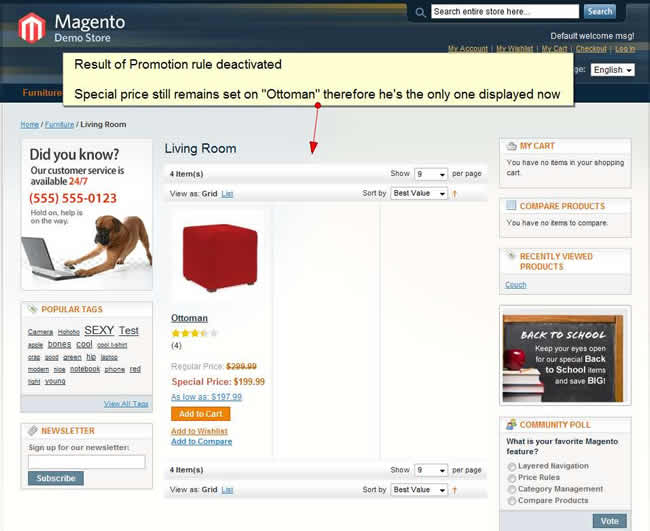Select Price Rules poll option
This screenshot has width=650, height=531.
tap(512, 478)
